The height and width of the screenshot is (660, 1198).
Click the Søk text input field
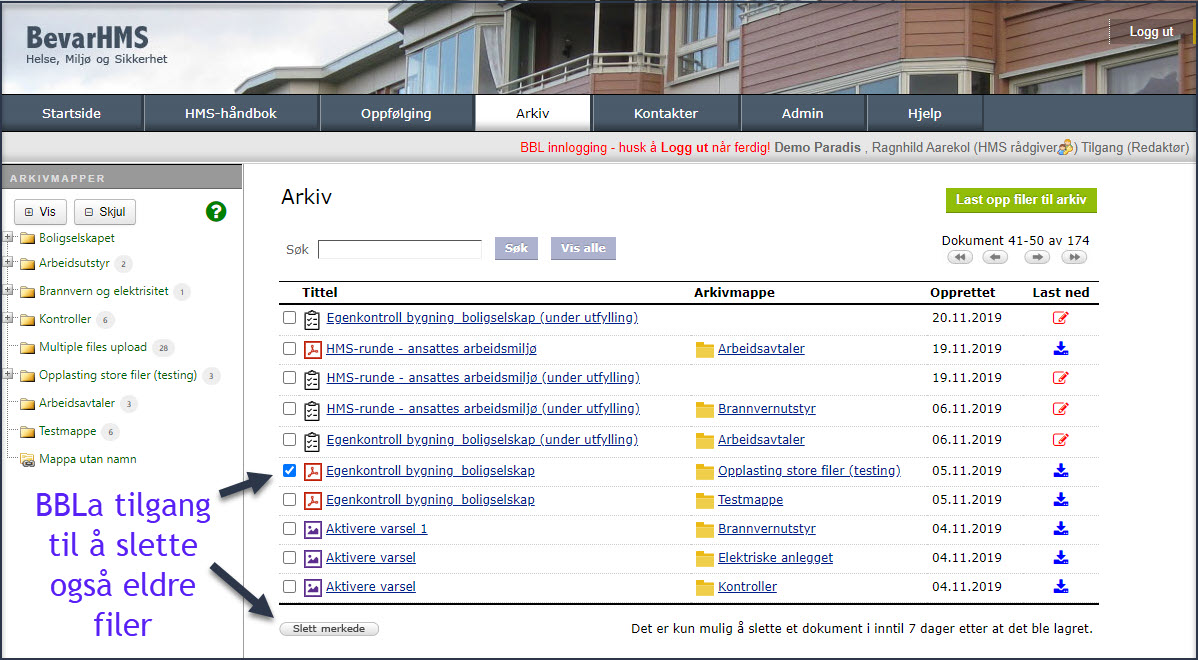[399, 249]
